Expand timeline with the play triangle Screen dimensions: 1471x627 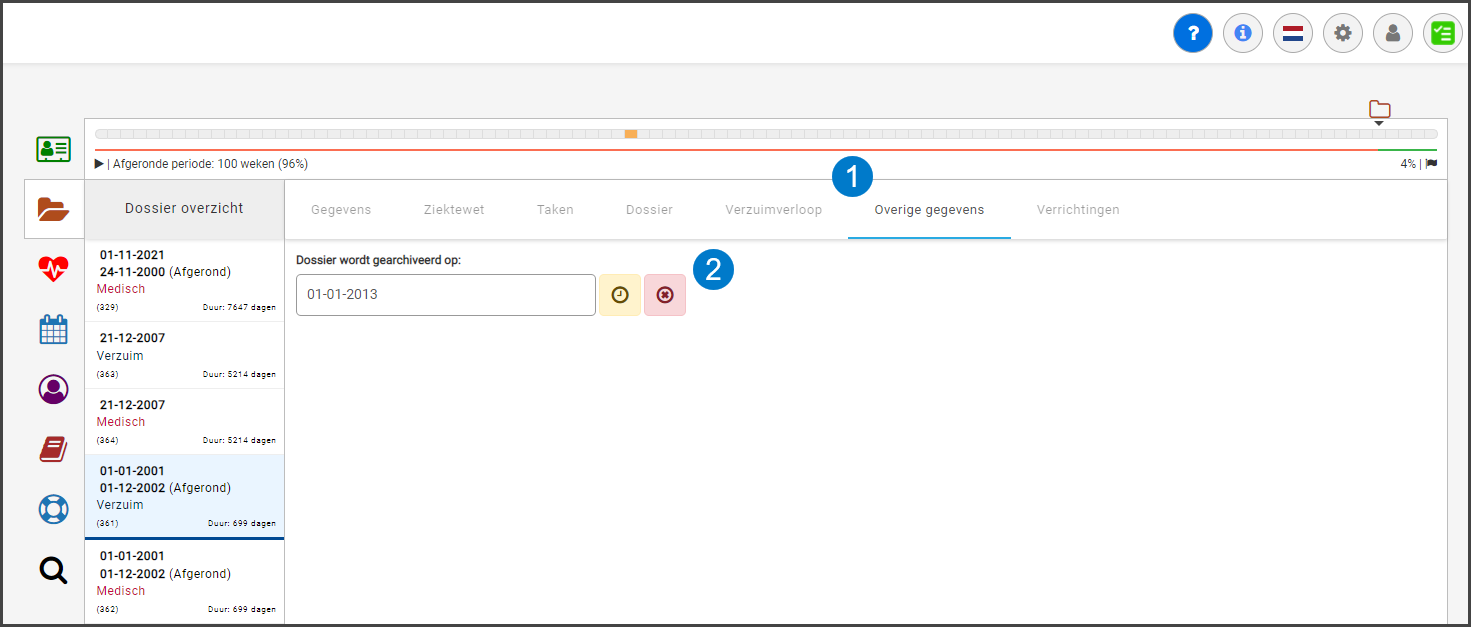[99, 164]
